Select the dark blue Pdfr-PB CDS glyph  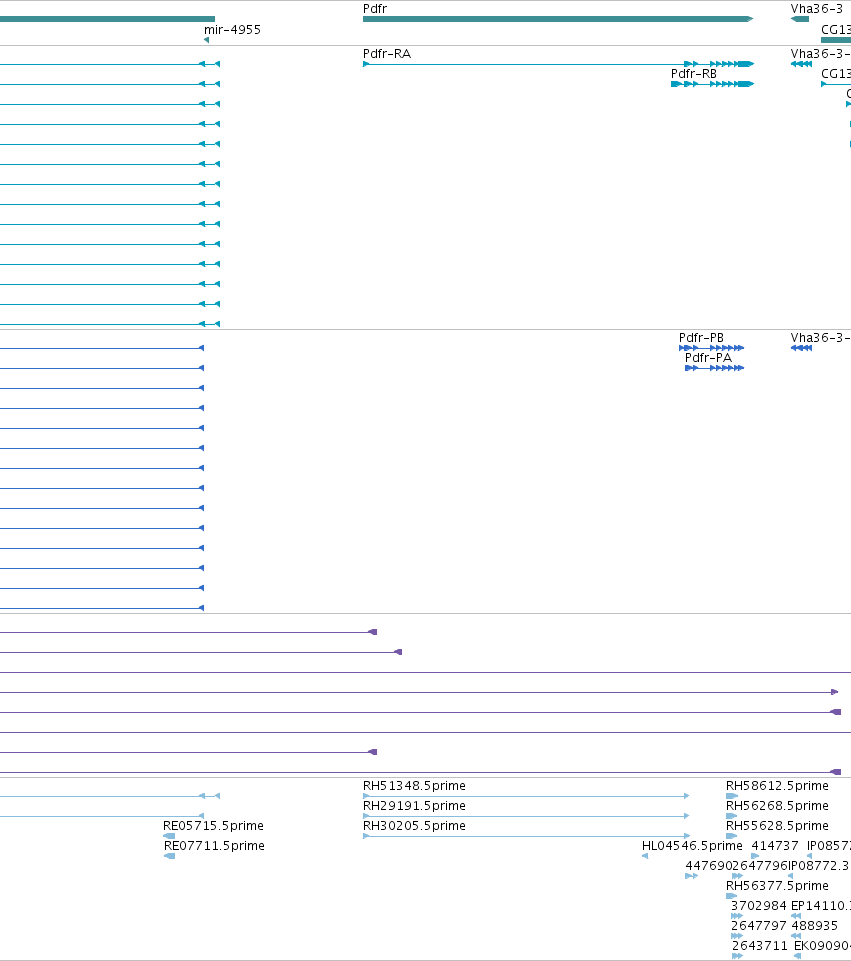[x=711, y=348]
